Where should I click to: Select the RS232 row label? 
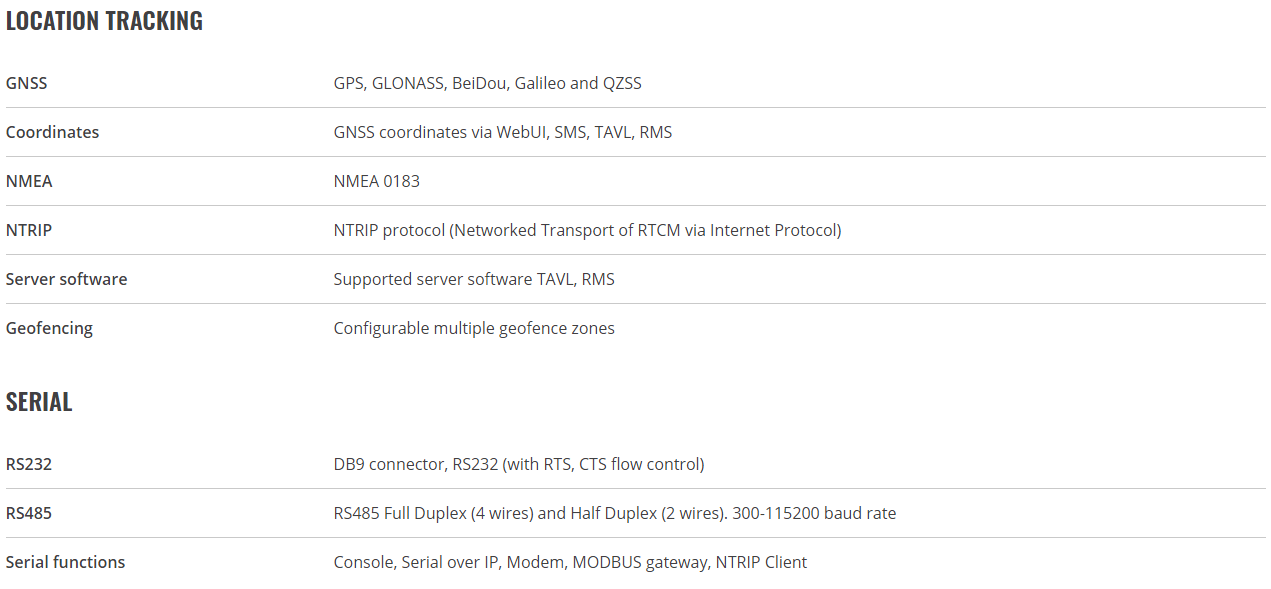[28, 464]
